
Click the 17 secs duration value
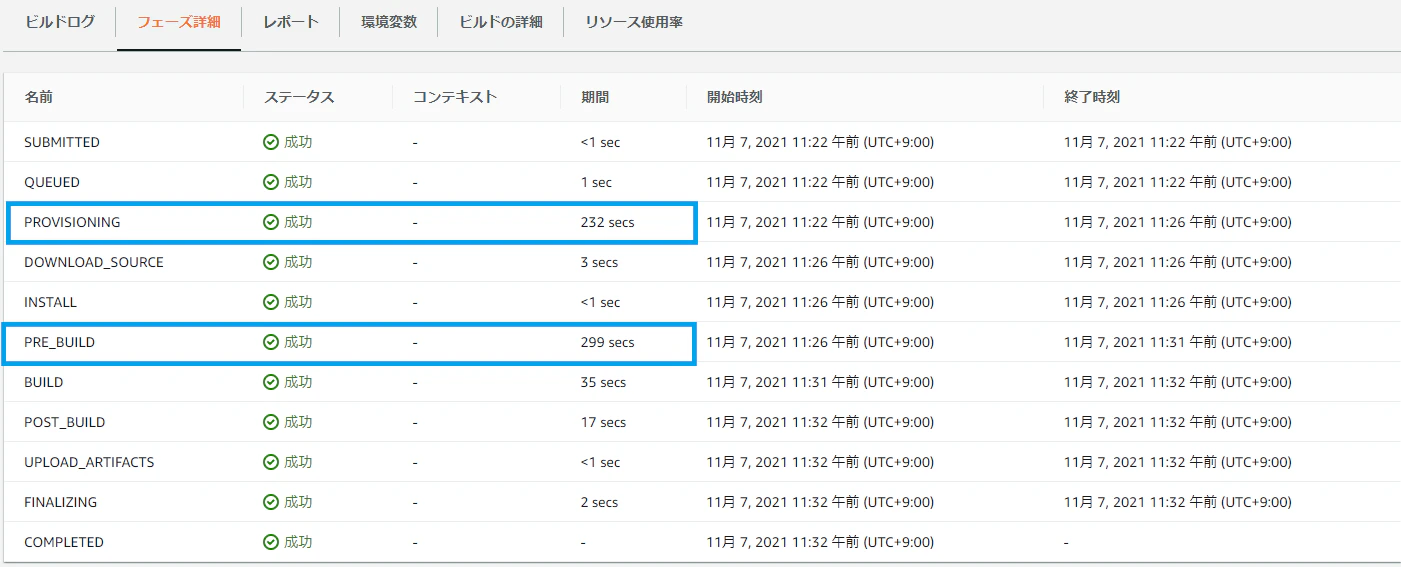603,422
